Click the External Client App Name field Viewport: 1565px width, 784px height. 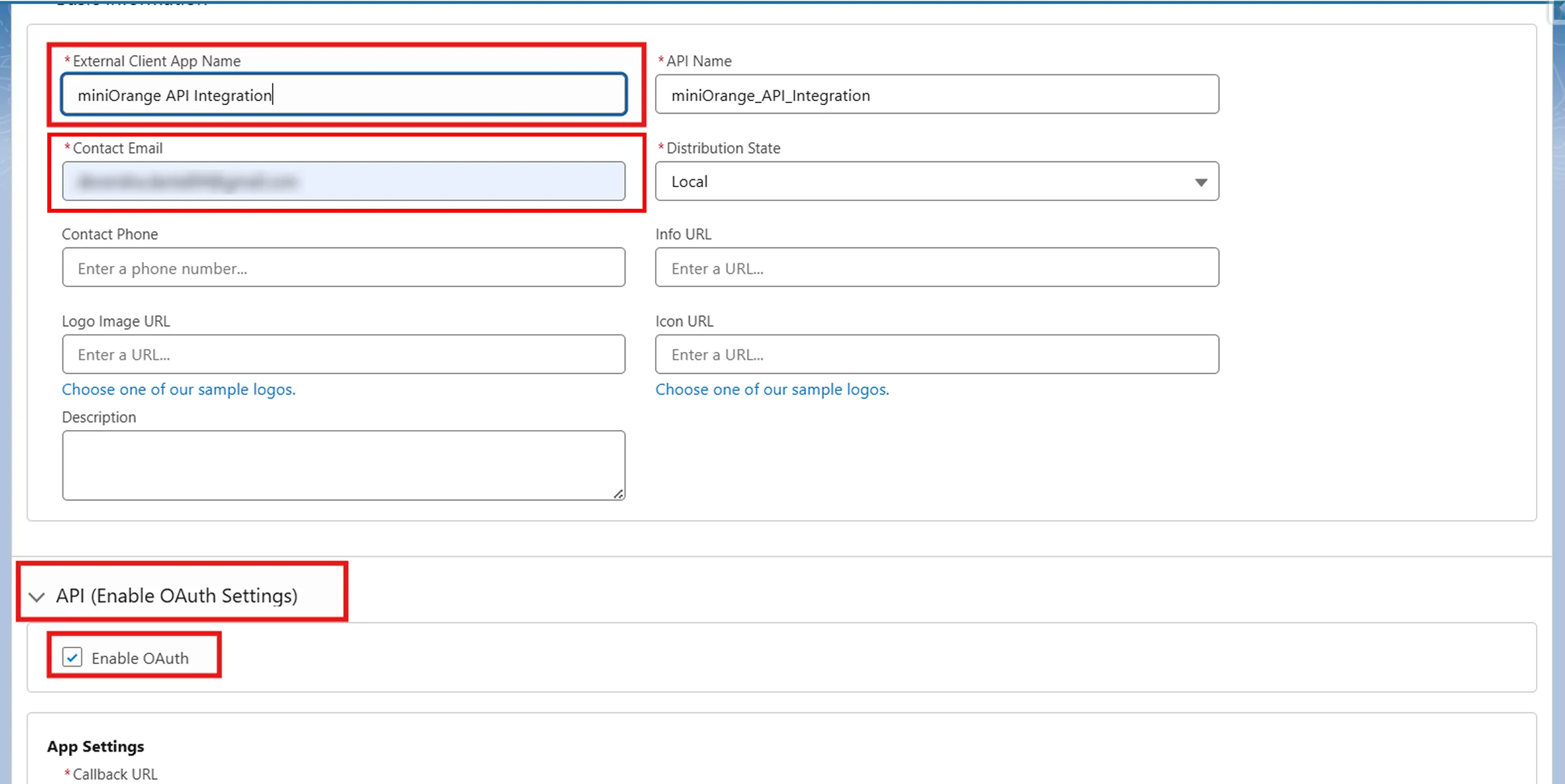[x=344, y=95]
